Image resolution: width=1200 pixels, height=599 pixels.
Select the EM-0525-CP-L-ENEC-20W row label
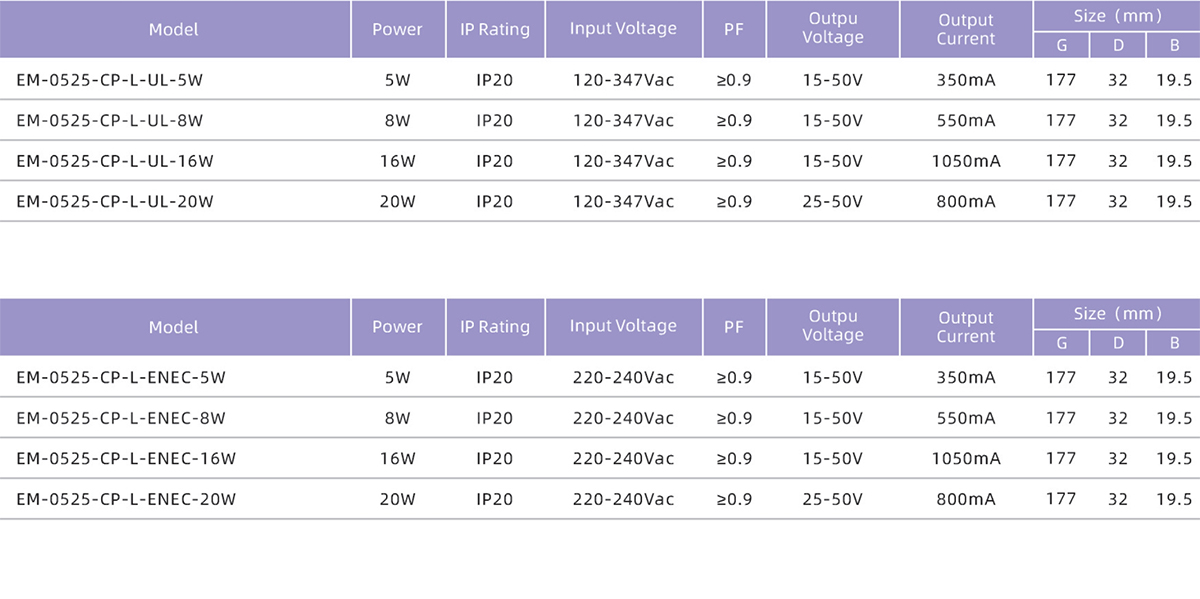pos(126,499)
